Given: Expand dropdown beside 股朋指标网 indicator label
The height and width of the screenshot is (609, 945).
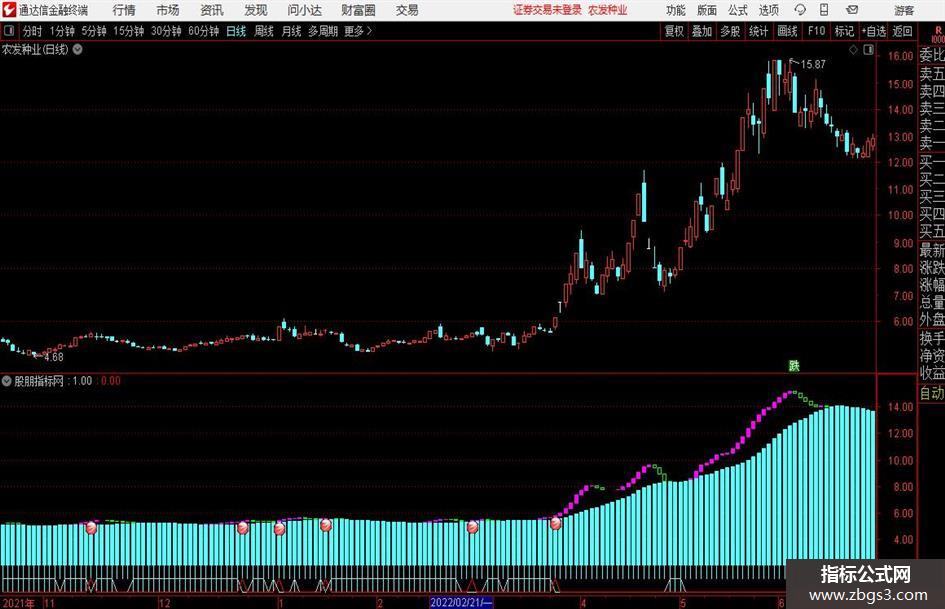Looking at the screenshot, I should (x=7, y=381).
